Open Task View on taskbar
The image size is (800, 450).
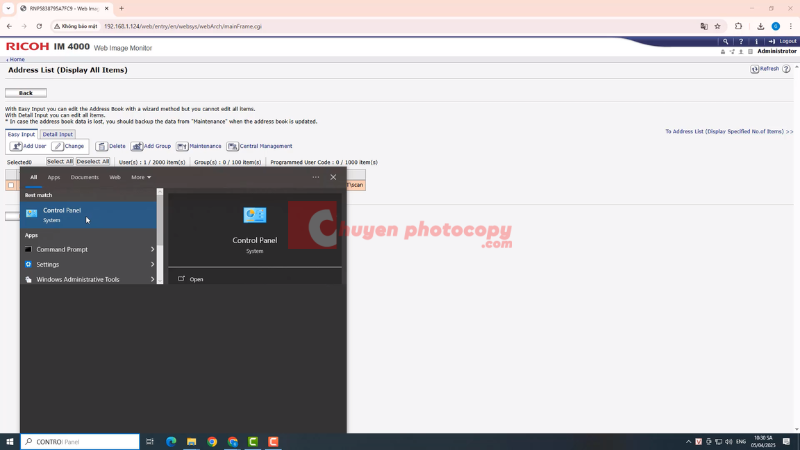pos(149,441)
